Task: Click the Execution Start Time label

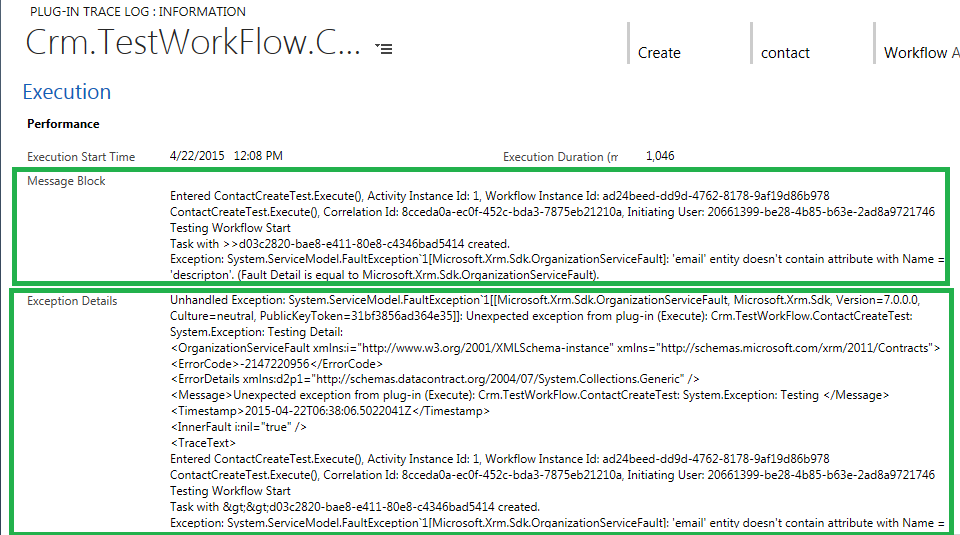Action: (x=81, y=157)
